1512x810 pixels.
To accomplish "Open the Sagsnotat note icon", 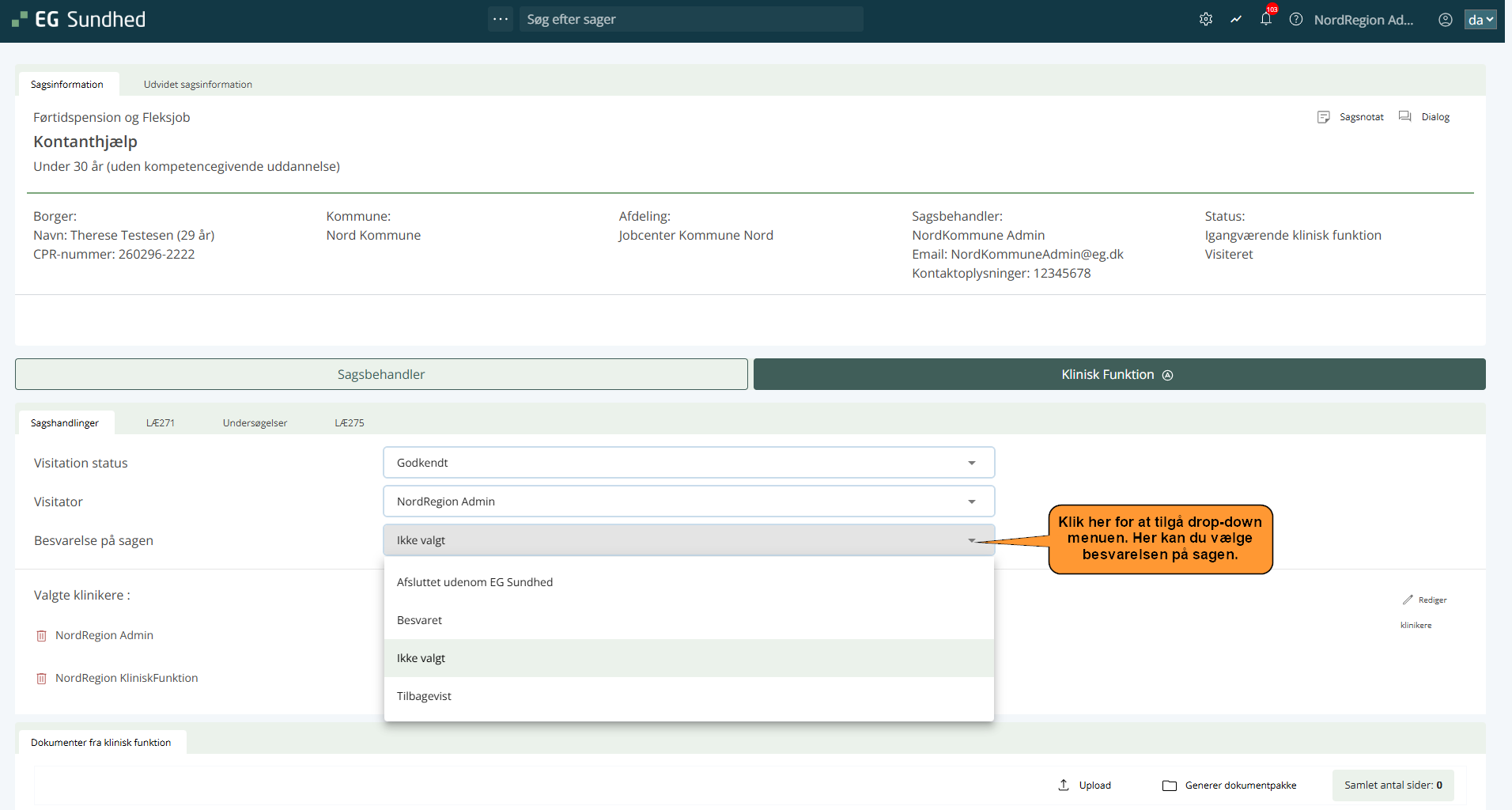I will click(1324, 117).
